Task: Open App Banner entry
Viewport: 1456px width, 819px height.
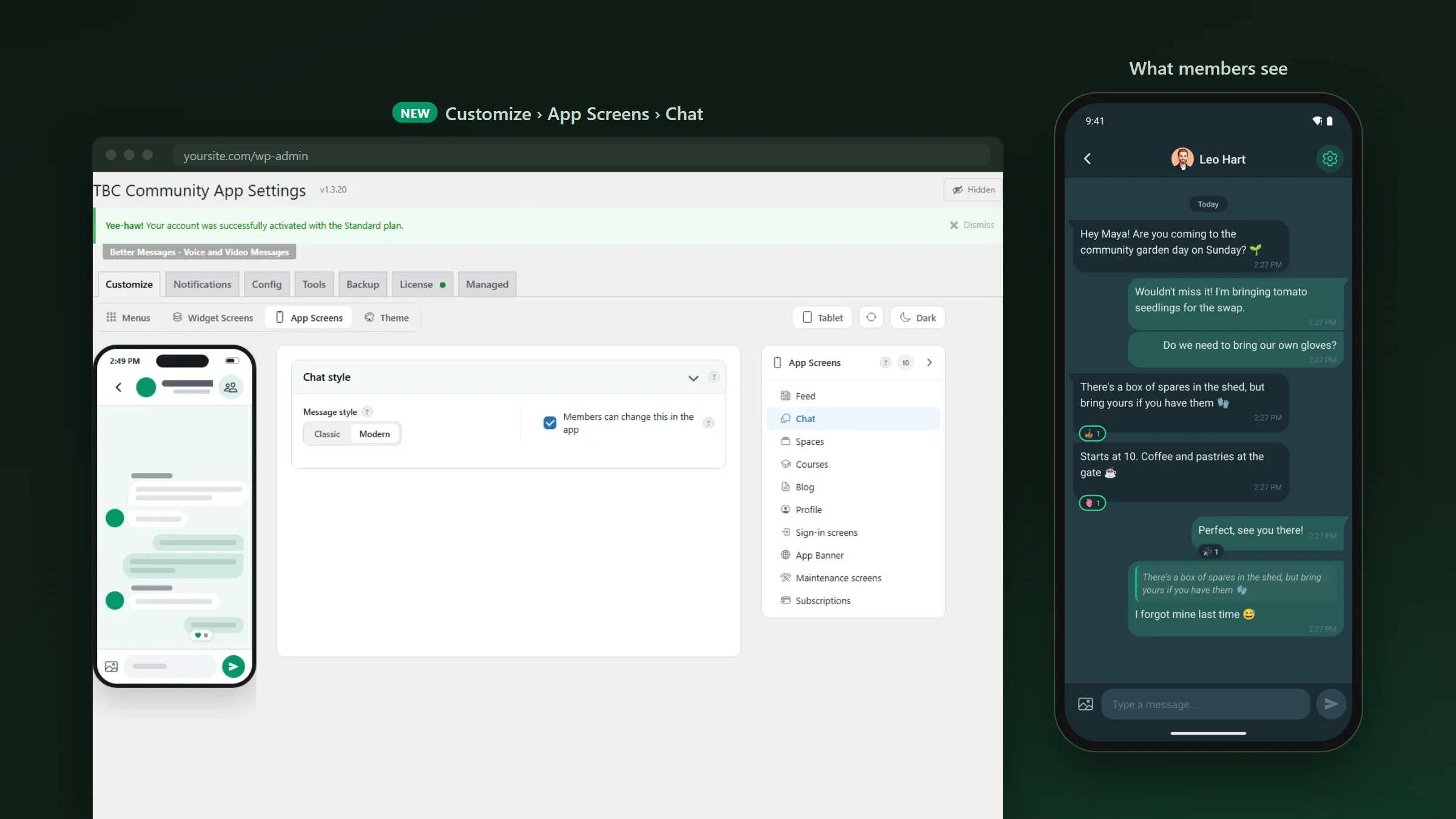Action: pyautogui.click(x=854, y=555)
